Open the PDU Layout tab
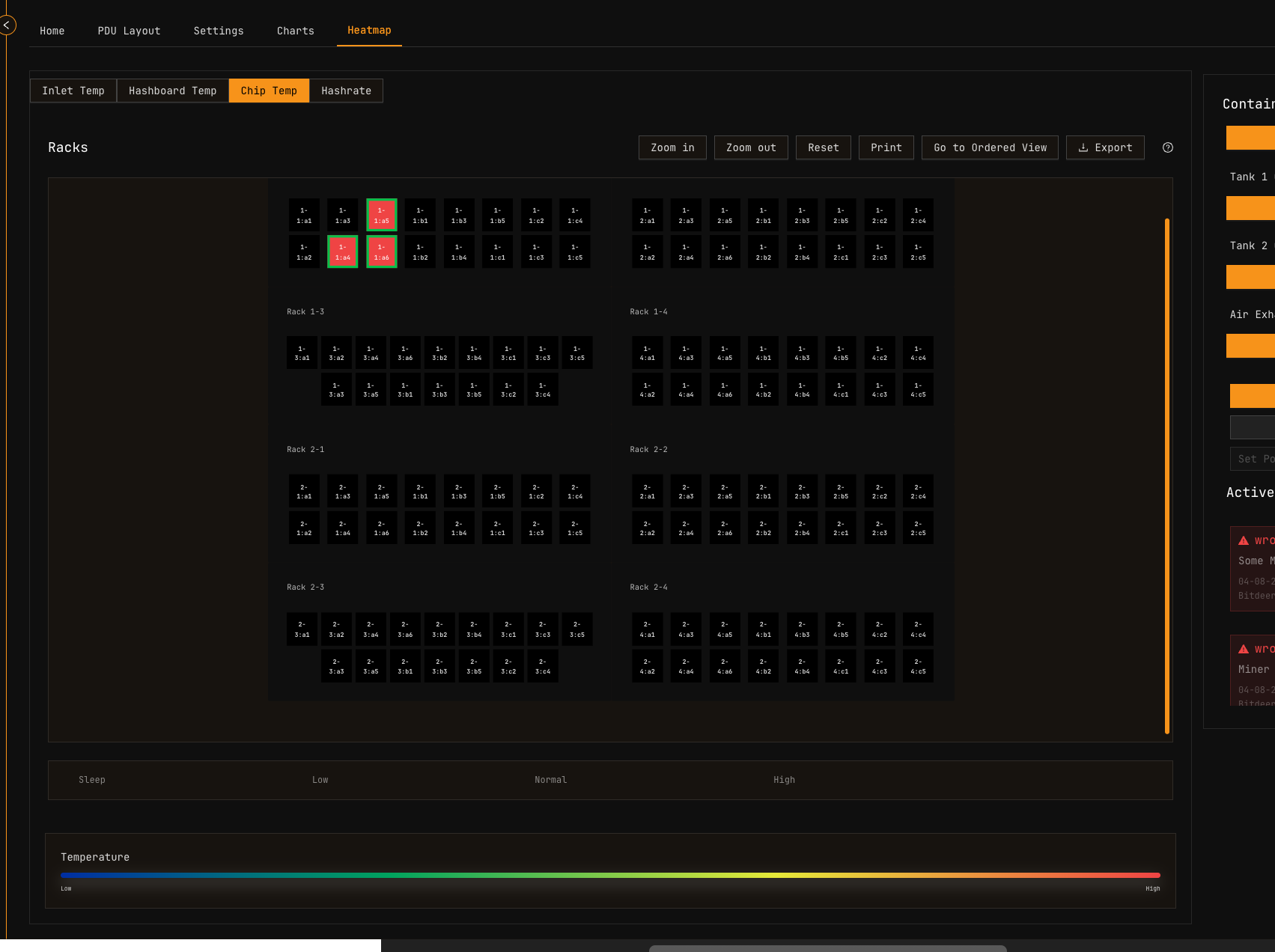The width and height of the screenshot is (1275, 952). [129, 31]
